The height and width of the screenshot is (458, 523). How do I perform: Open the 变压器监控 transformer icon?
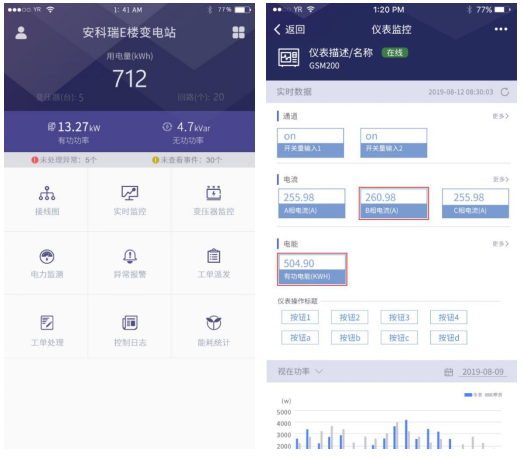click(213, 193)
